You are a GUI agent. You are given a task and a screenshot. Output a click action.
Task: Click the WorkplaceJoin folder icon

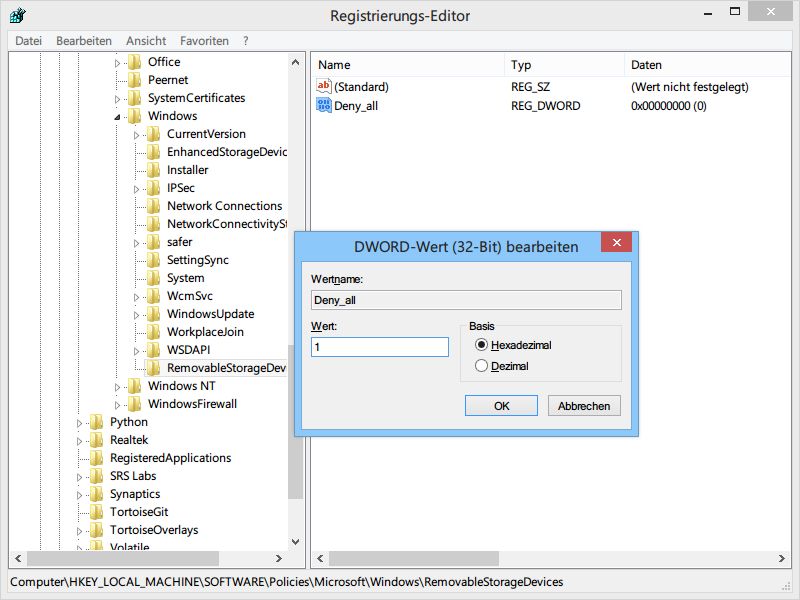(154, 332)
